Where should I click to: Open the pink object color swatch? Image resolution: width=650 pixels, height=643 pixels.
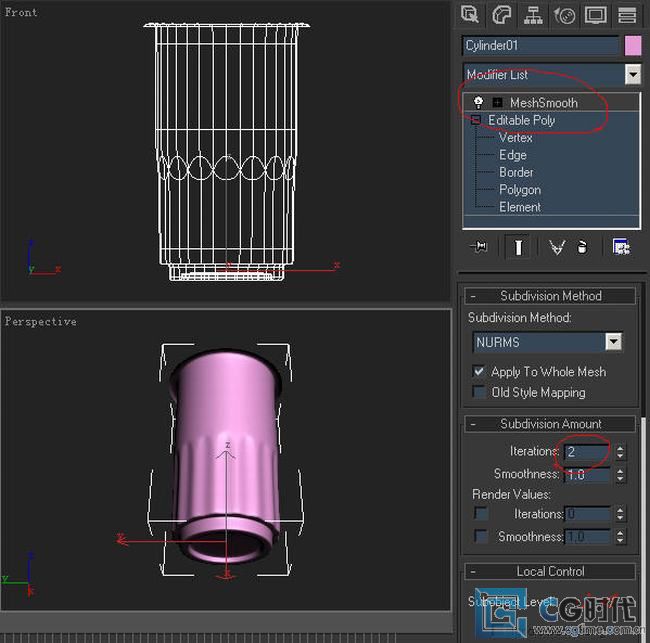tap(633, 45)
